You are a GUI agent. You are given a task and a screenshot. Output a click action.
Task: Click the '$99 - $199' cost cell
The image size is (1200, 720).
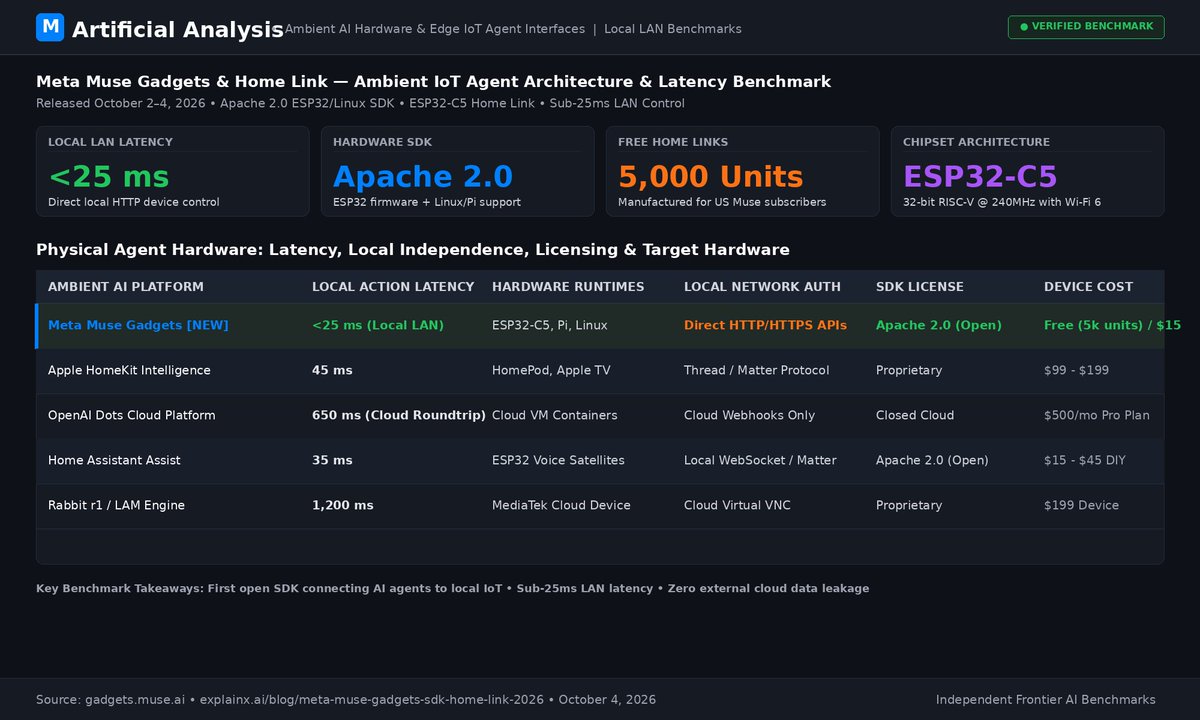[1078, 370]
